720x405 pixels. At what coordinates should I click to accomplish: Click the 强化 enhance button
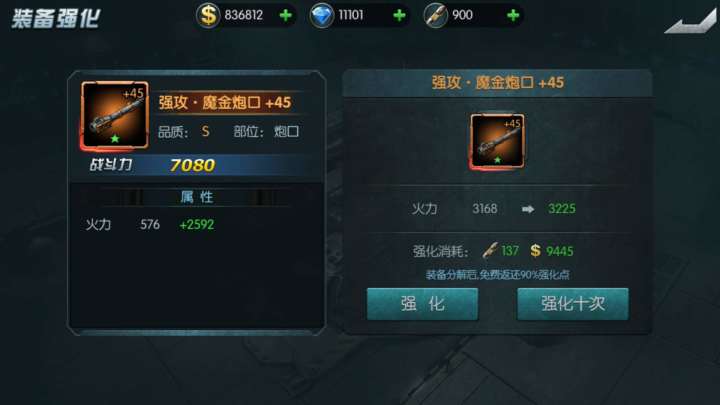tap(422, 304)
